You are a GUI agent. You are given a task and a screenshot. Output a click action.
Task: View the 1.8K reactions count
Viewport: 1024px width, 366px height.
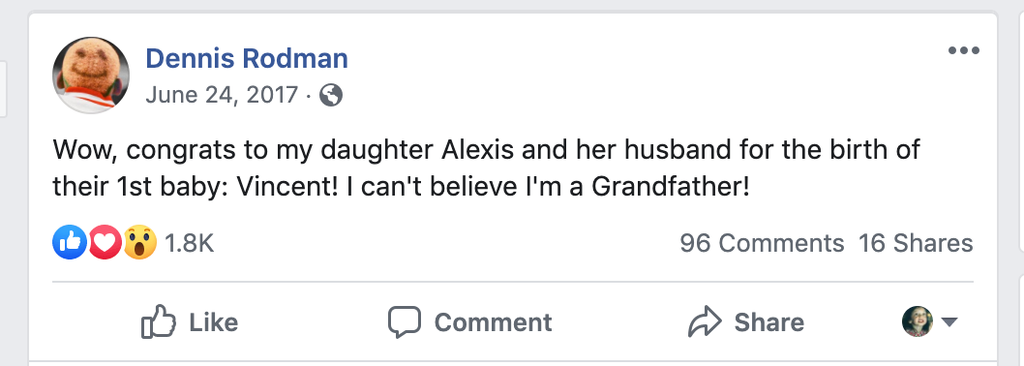(189, 243)
